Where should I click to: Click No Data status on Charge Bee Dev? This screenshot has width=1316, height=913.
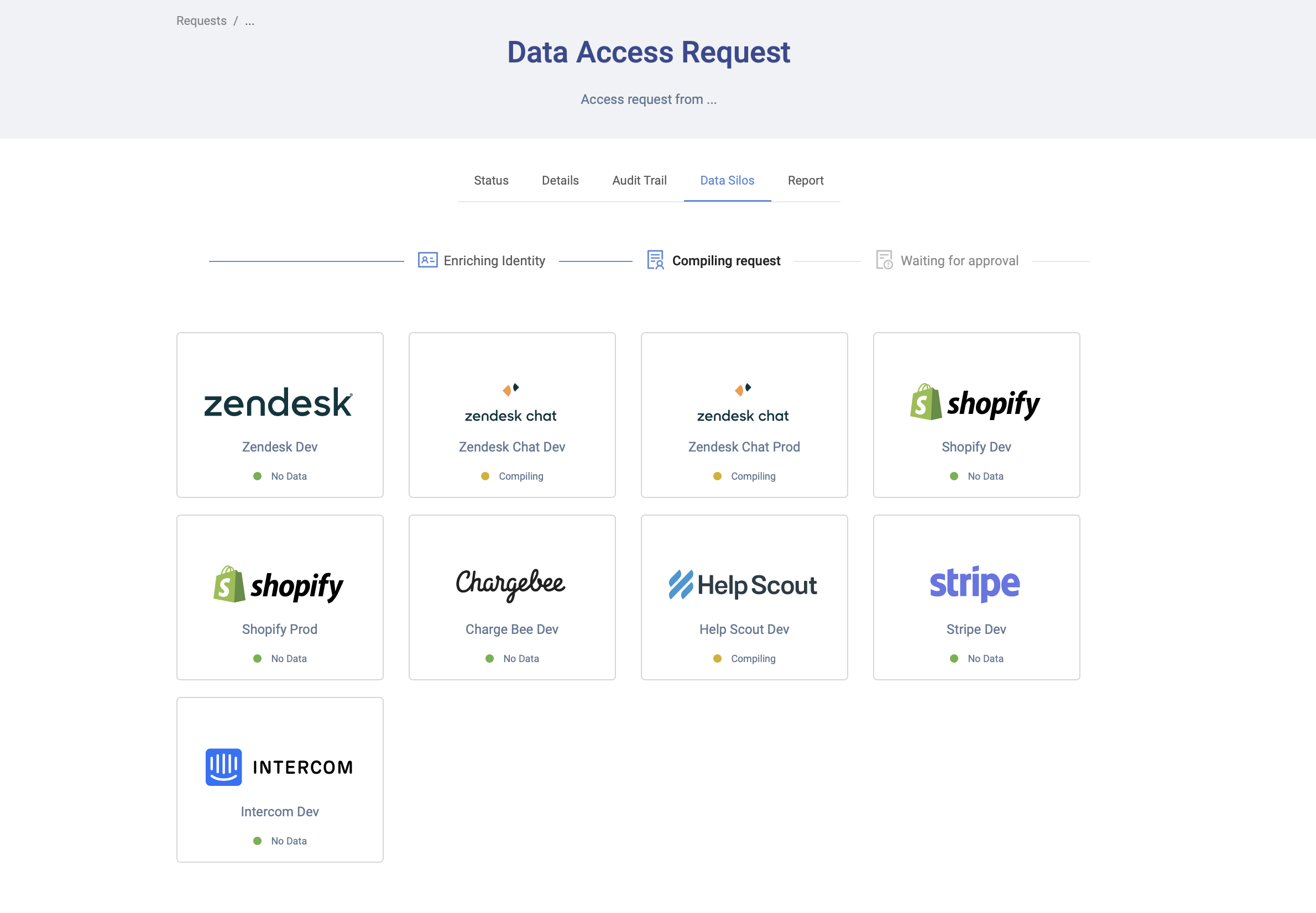pos(520,658)
